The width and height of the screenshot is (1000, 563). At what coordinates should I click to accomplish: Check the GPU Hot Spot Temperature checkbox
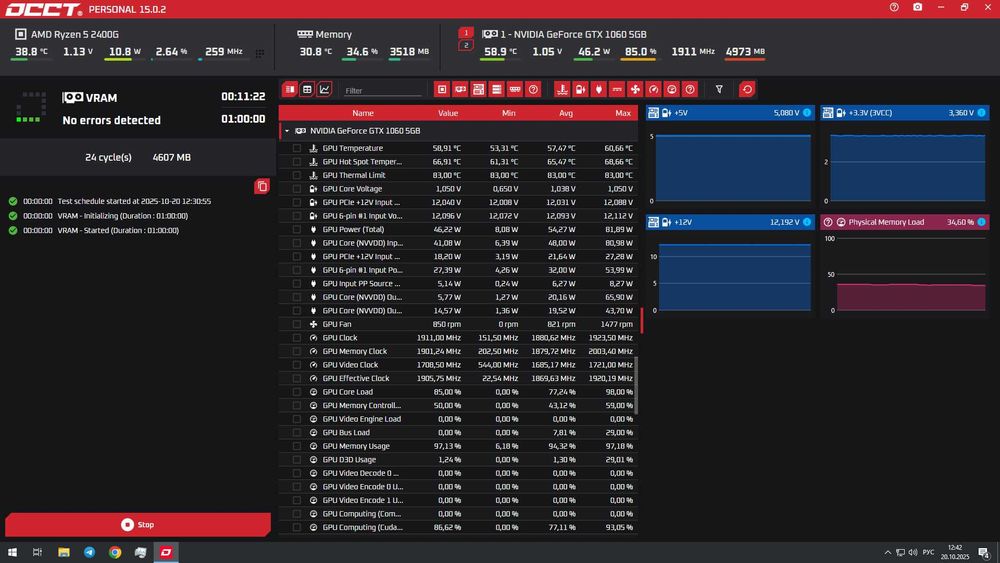tap(297, 161)
